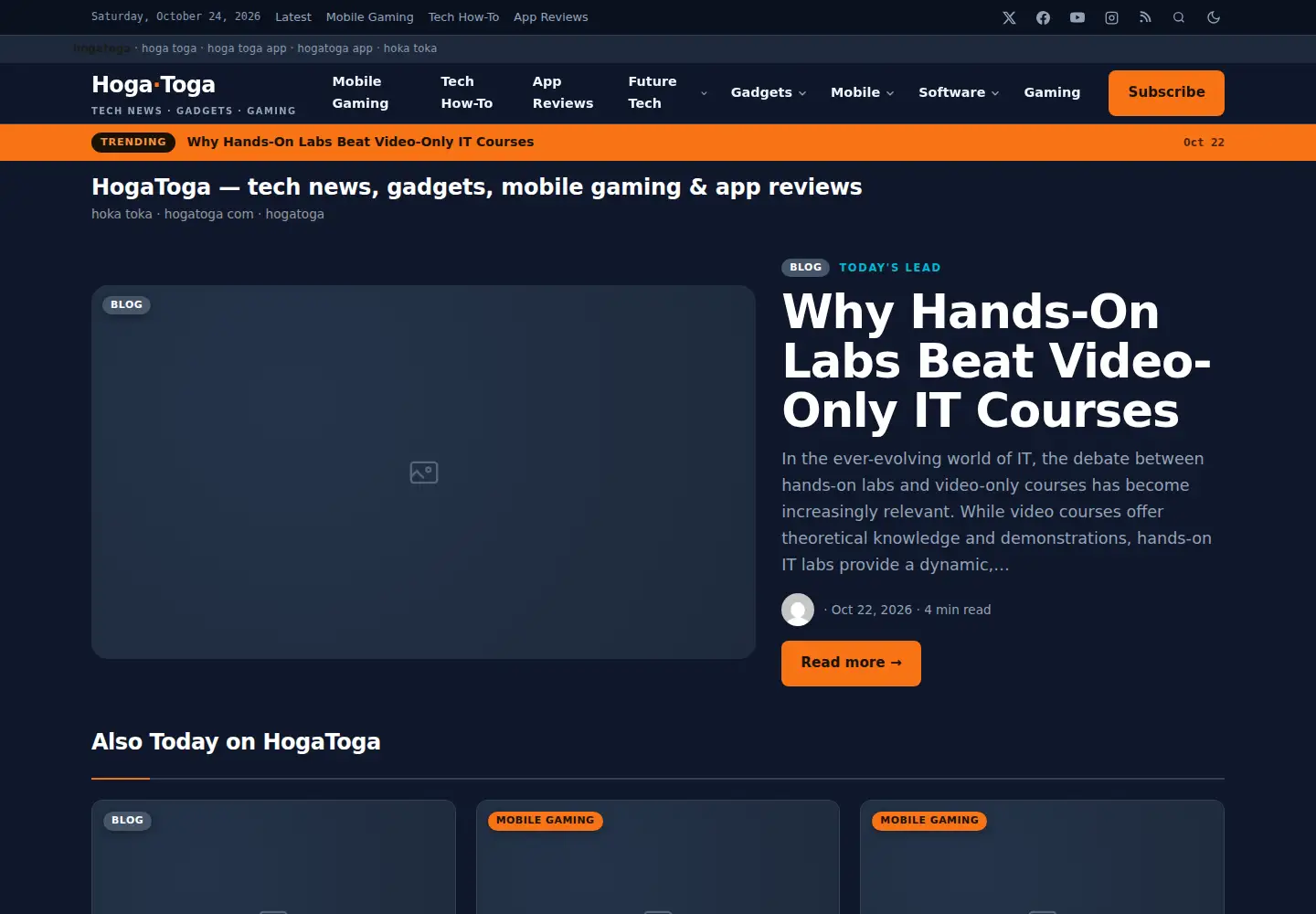
Task: Click the Read more button
Action: click(851, 664)
